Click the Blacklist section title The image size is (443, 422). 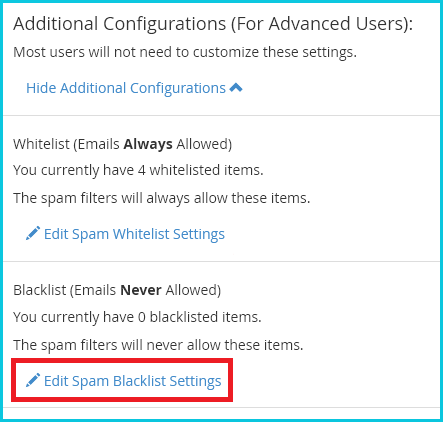click(117, 290)
